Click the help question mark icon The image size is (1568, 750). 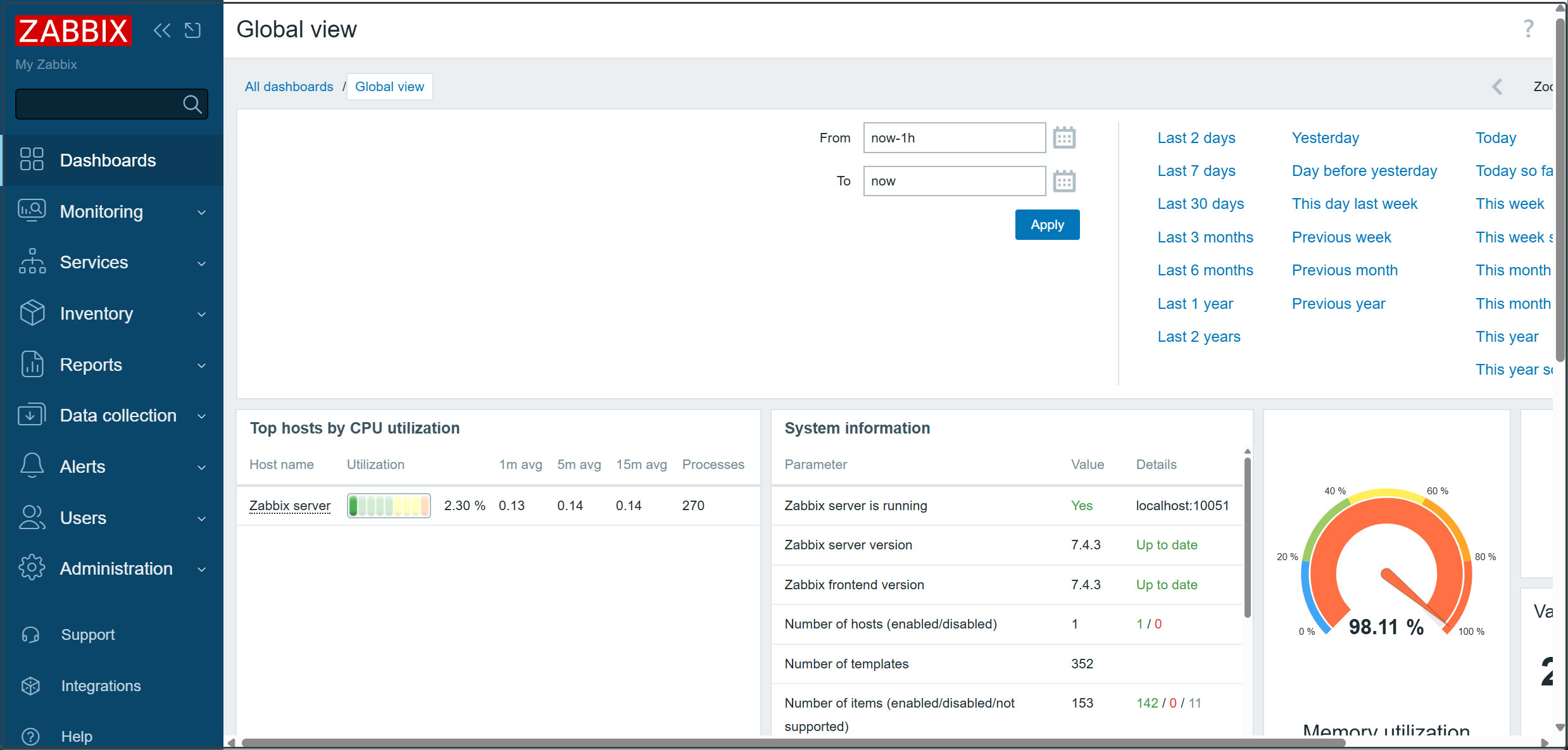click(x=1528, y=29)
